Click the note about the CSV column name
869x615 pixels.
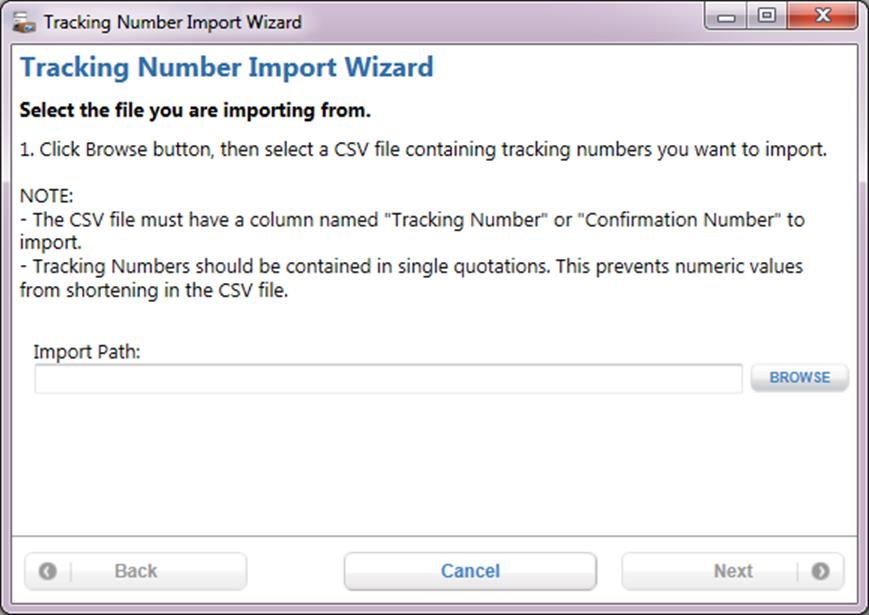(x=412, y=231)
